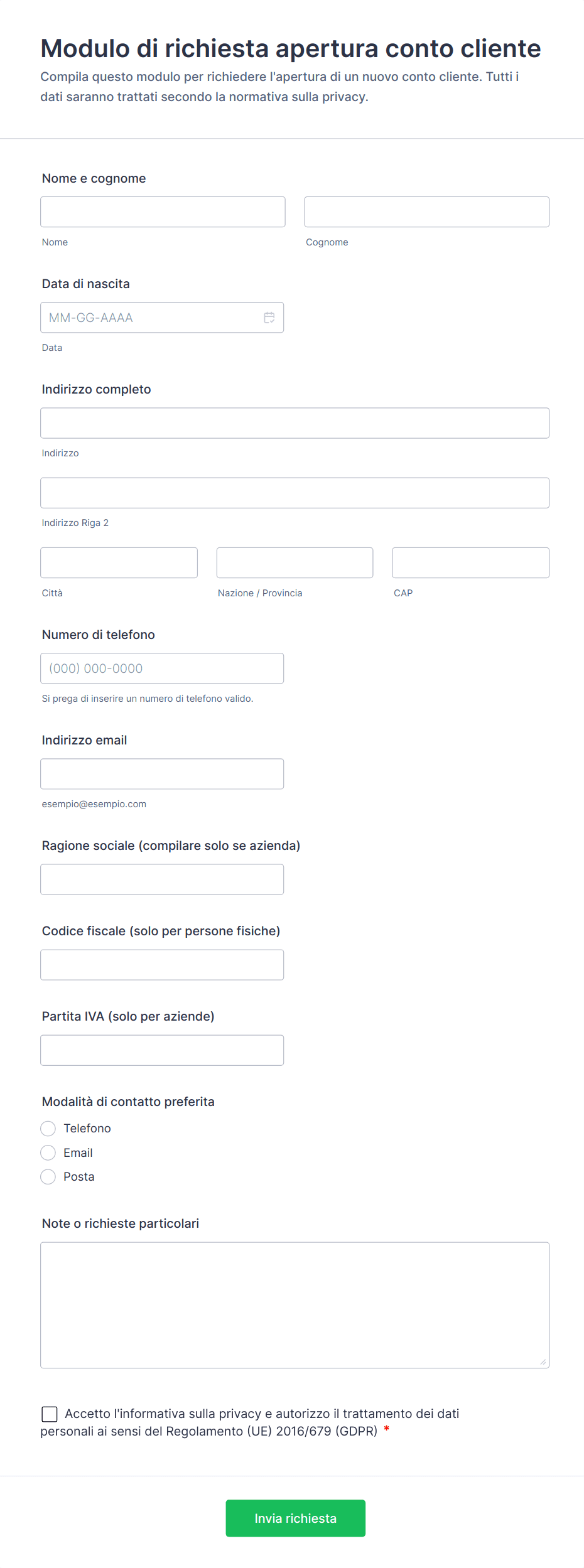Click the Indirizzo Riga 2 field
The height and width of the screenshot is (1568, 584).
coord(295,493)
